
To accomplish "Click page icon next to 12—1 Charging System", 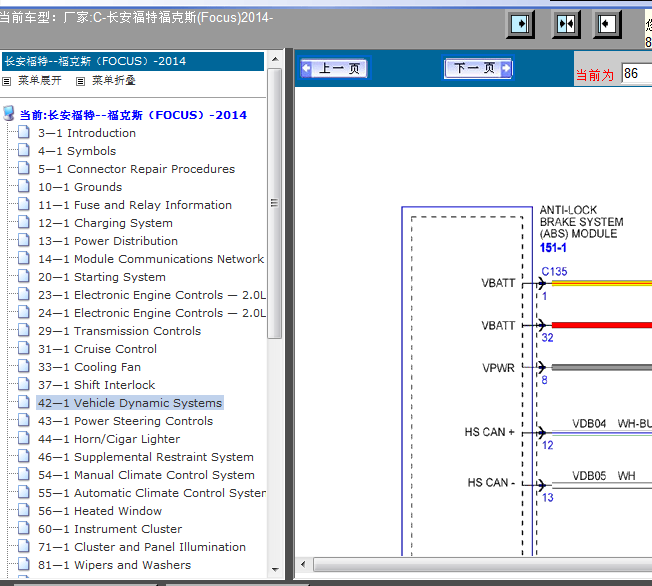I will 24,222.
